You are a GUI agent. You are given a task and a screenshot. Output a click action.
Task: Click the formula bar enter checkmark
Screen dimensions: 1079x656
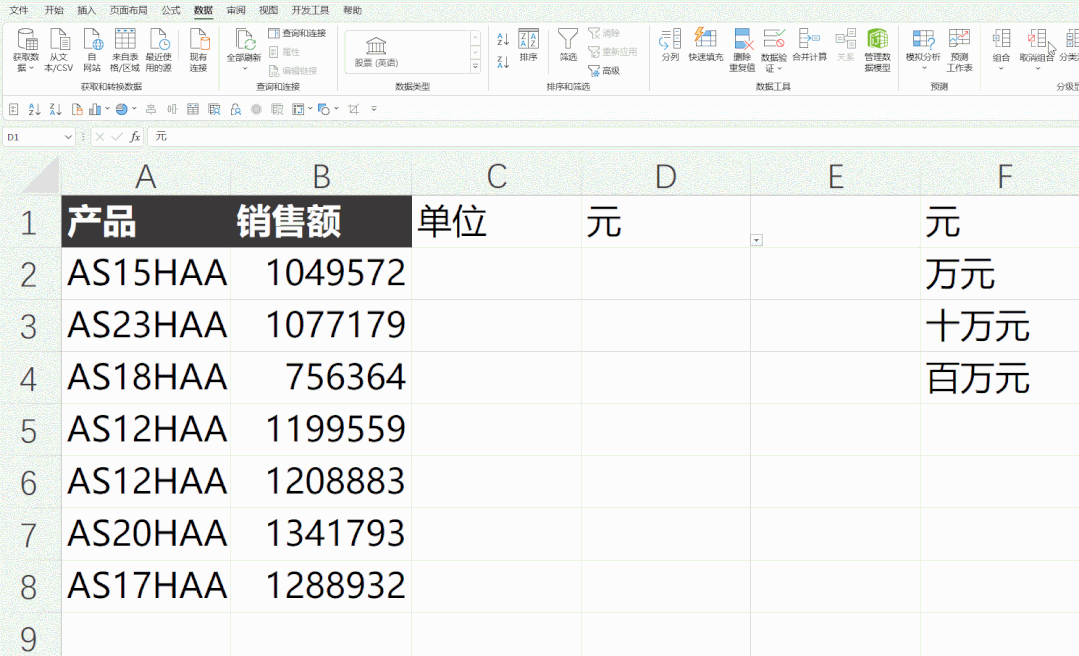tap(117, 137)
